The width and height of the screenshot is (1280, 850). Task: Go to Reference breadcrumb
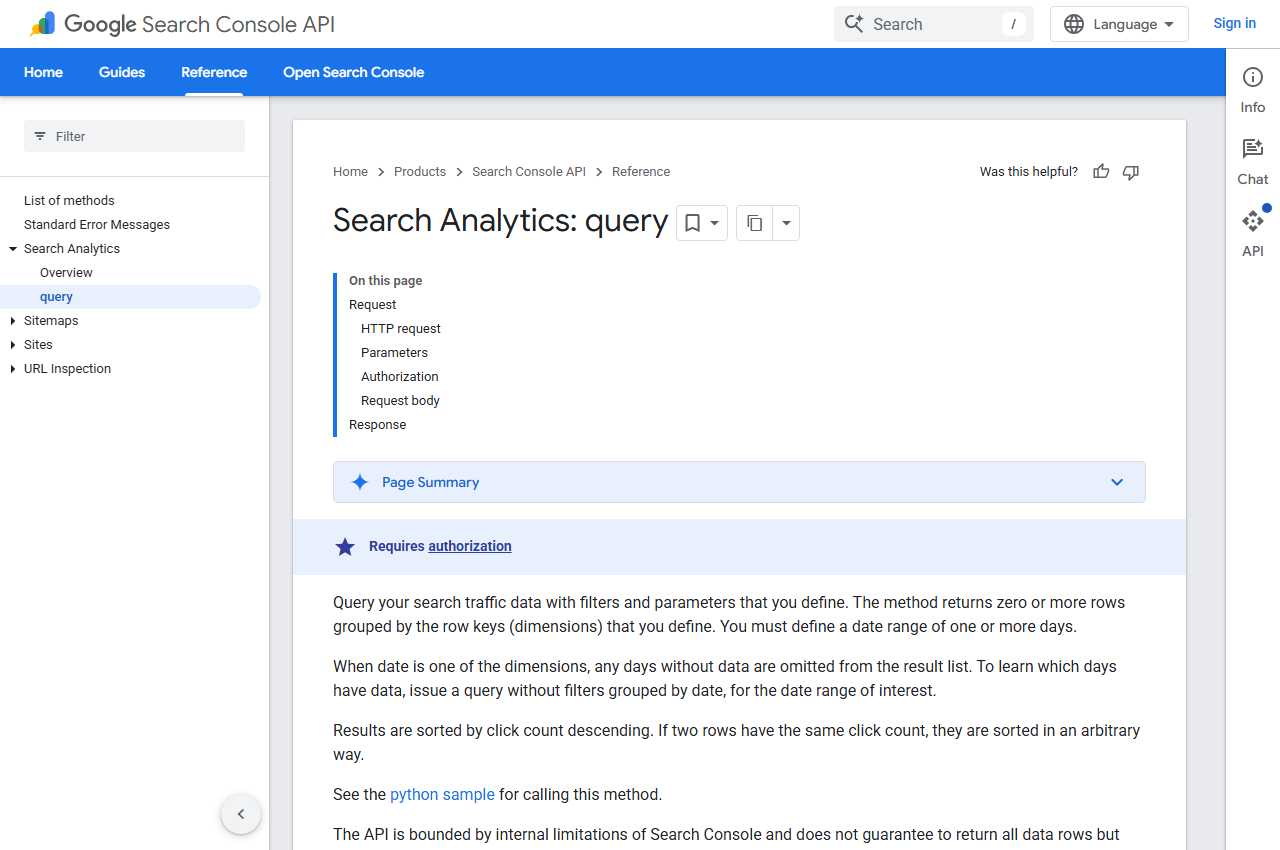[641, 172]
